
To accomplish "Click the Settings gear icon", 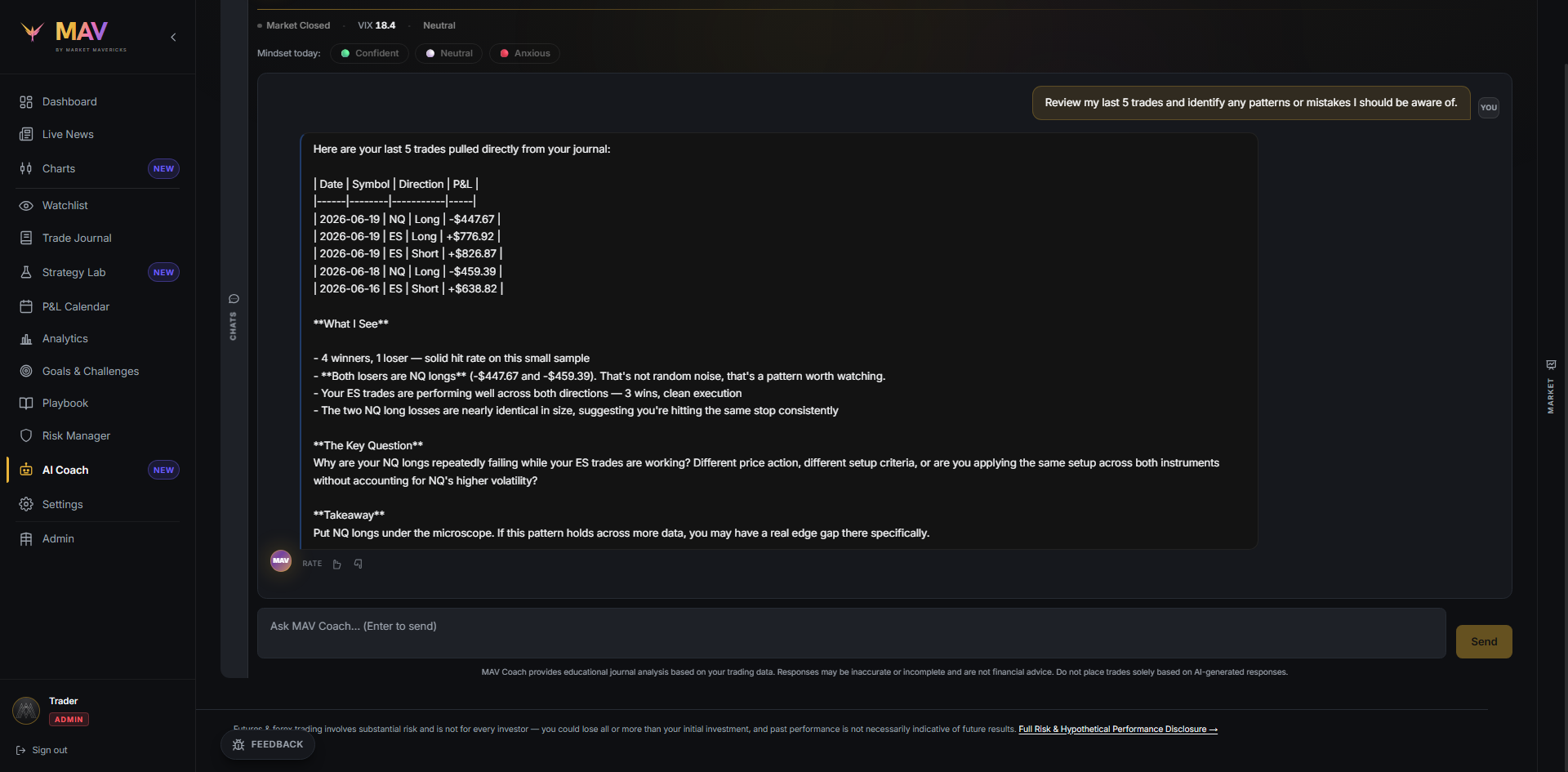I will point(26,504).
